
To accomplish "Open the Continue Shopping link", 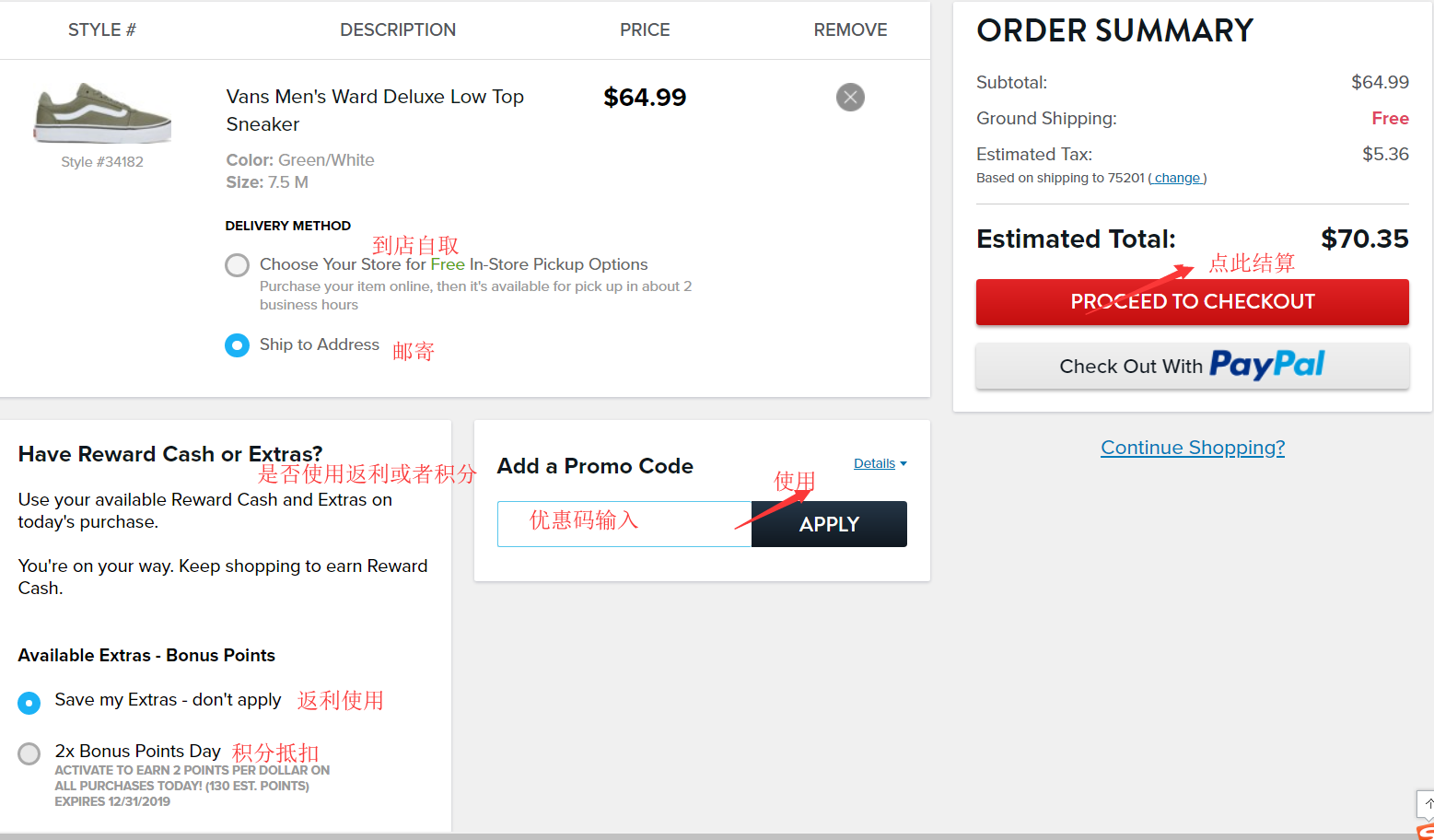I will tap(1192, 448).
